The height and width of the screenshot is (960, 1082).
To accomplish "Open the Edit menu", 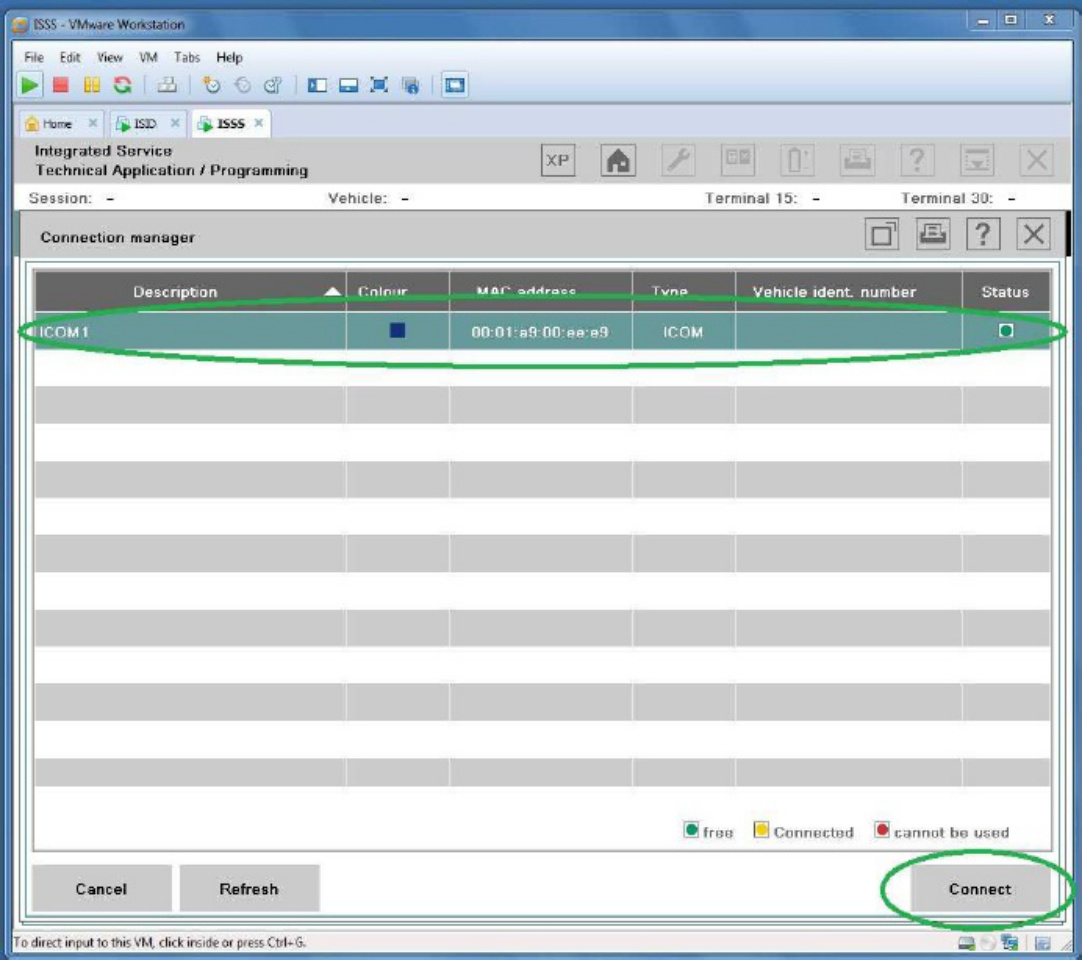I will [70, 57].
